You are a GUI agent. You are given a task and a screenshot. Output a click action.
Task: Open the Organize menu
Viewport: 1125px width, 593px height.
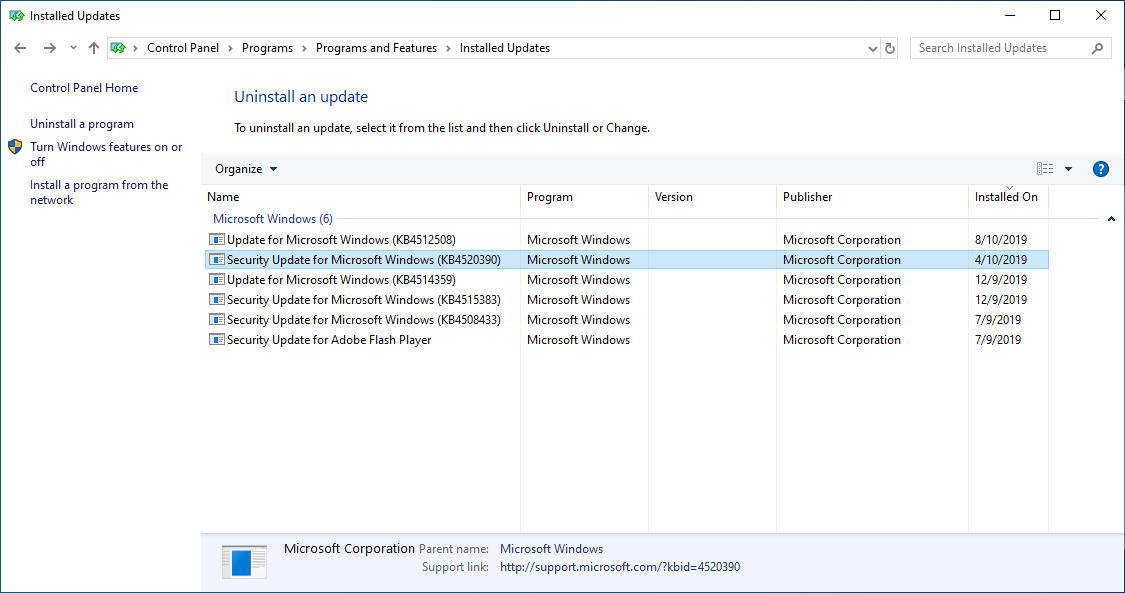click(246, 169)
